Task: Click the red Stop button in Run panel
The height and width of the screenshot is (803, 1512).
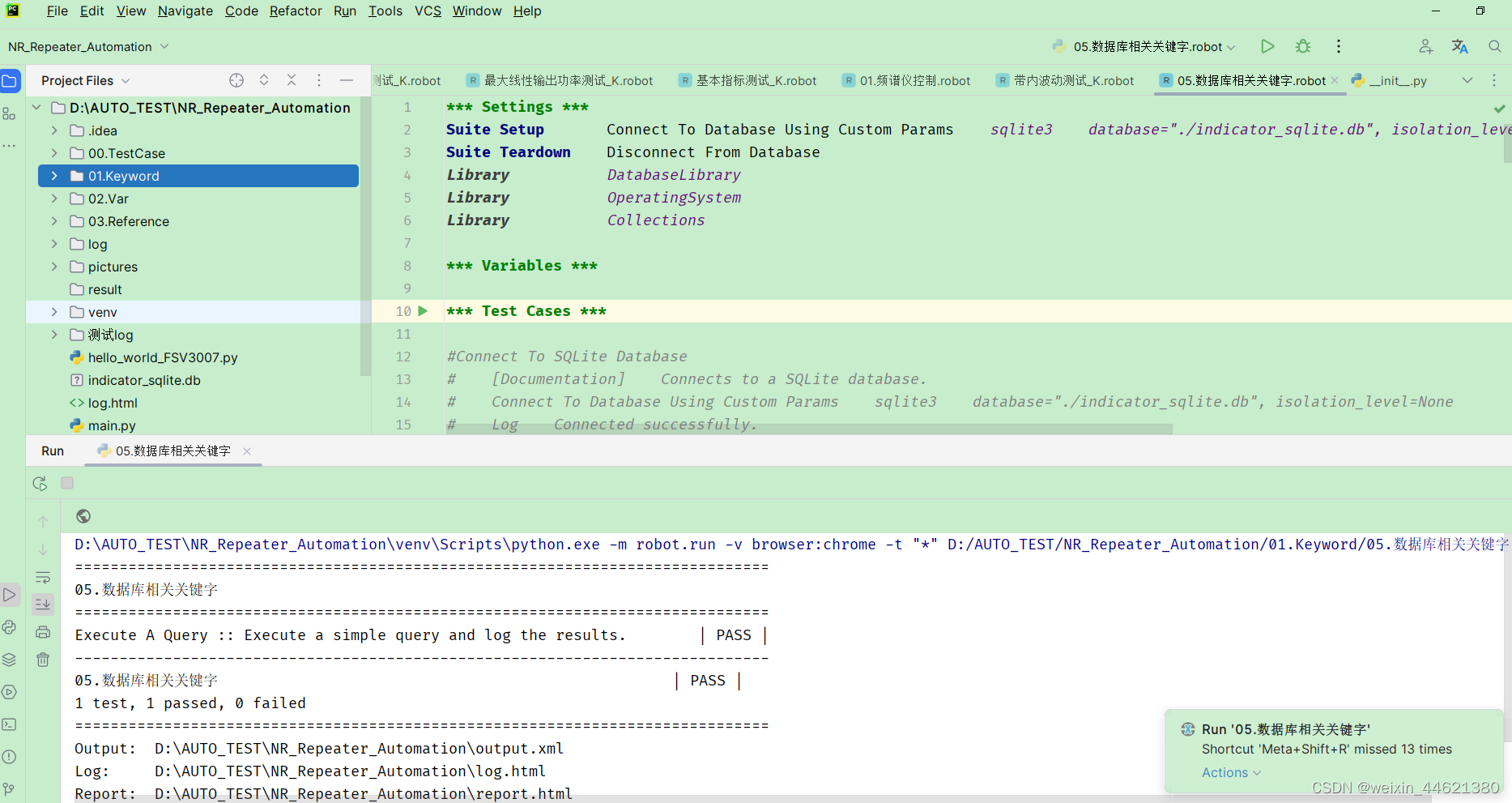Action: (67, 483)
